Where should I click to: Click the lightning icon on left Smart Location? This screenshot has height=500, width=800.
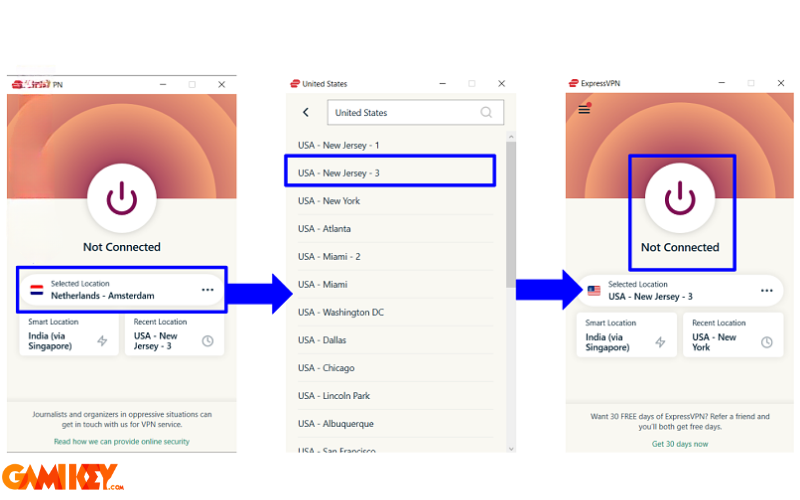click(102, 341)
